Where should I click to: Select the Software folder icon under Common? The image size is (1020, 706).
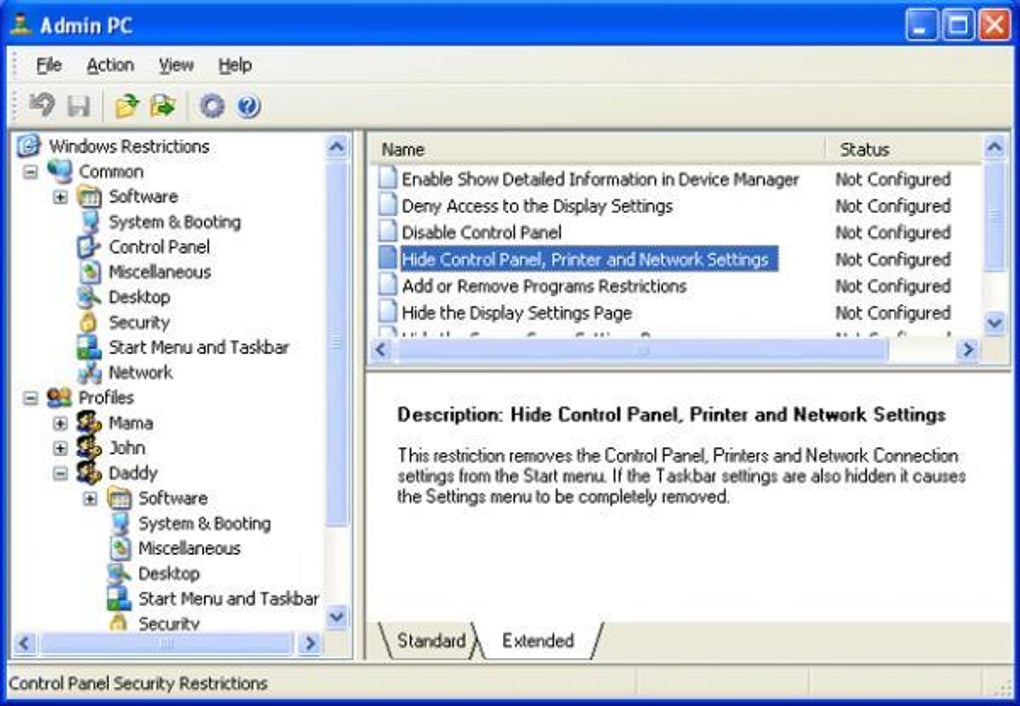89,197
